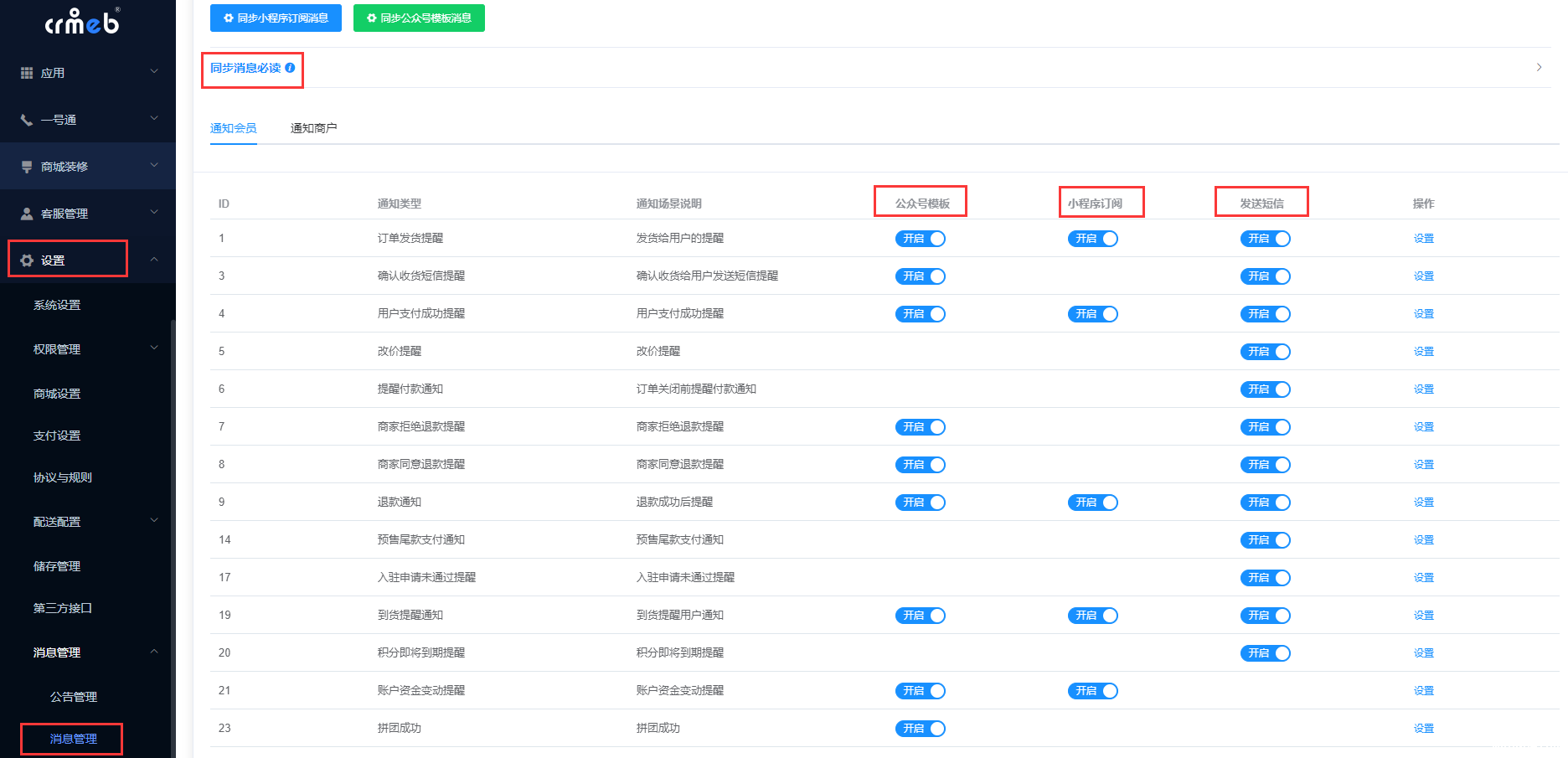The image size is (1568, 758).
Task: Click the info icon beside 同步消息必读
Action: click(x=290, y=68)
